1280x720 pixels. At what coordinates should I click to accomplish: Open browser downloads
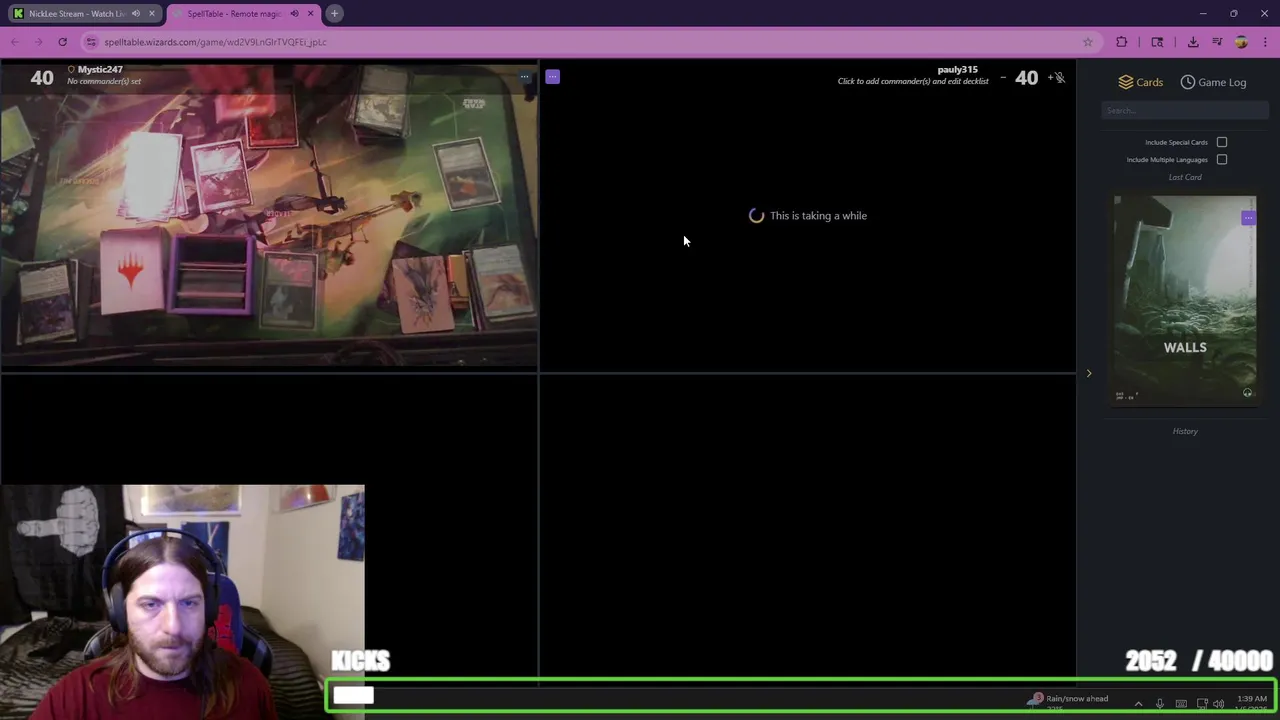tap(1193, 42)
